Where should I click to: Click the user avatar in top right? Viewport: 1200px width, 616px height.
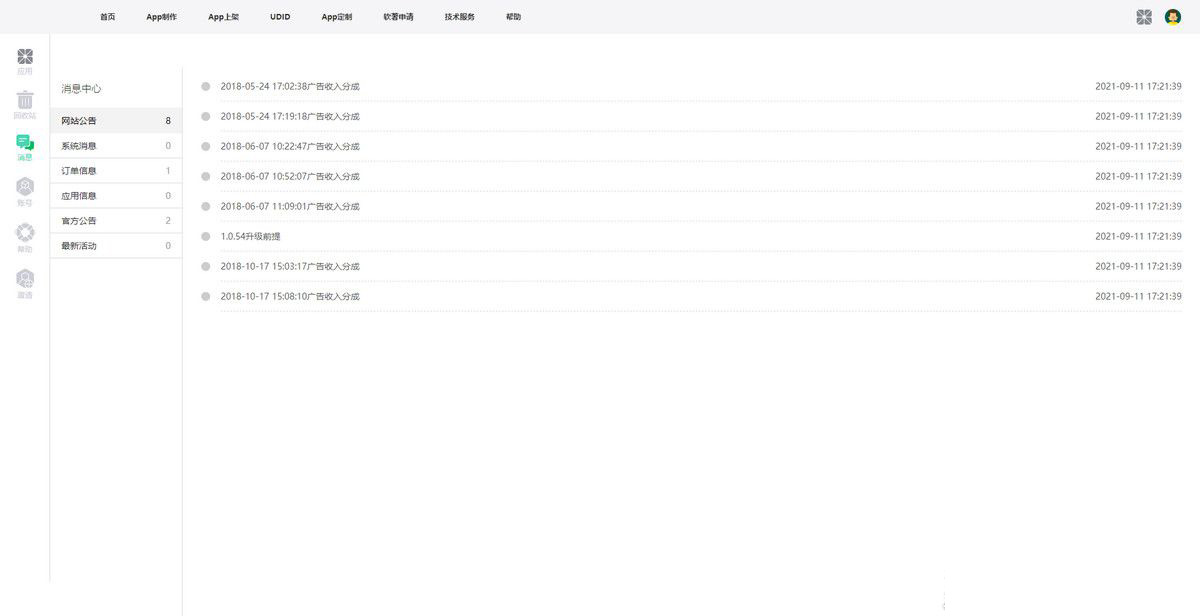(x=1173, y=17)
